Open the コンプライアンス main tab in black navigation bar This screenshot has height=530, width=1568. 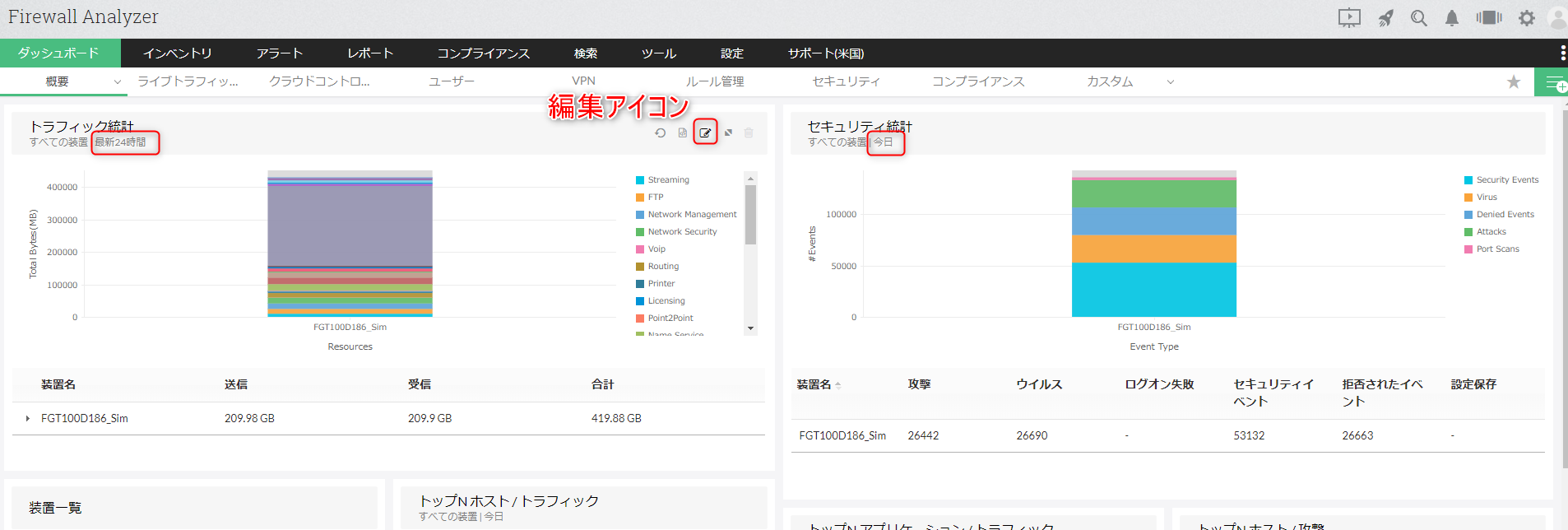point(484,53)
